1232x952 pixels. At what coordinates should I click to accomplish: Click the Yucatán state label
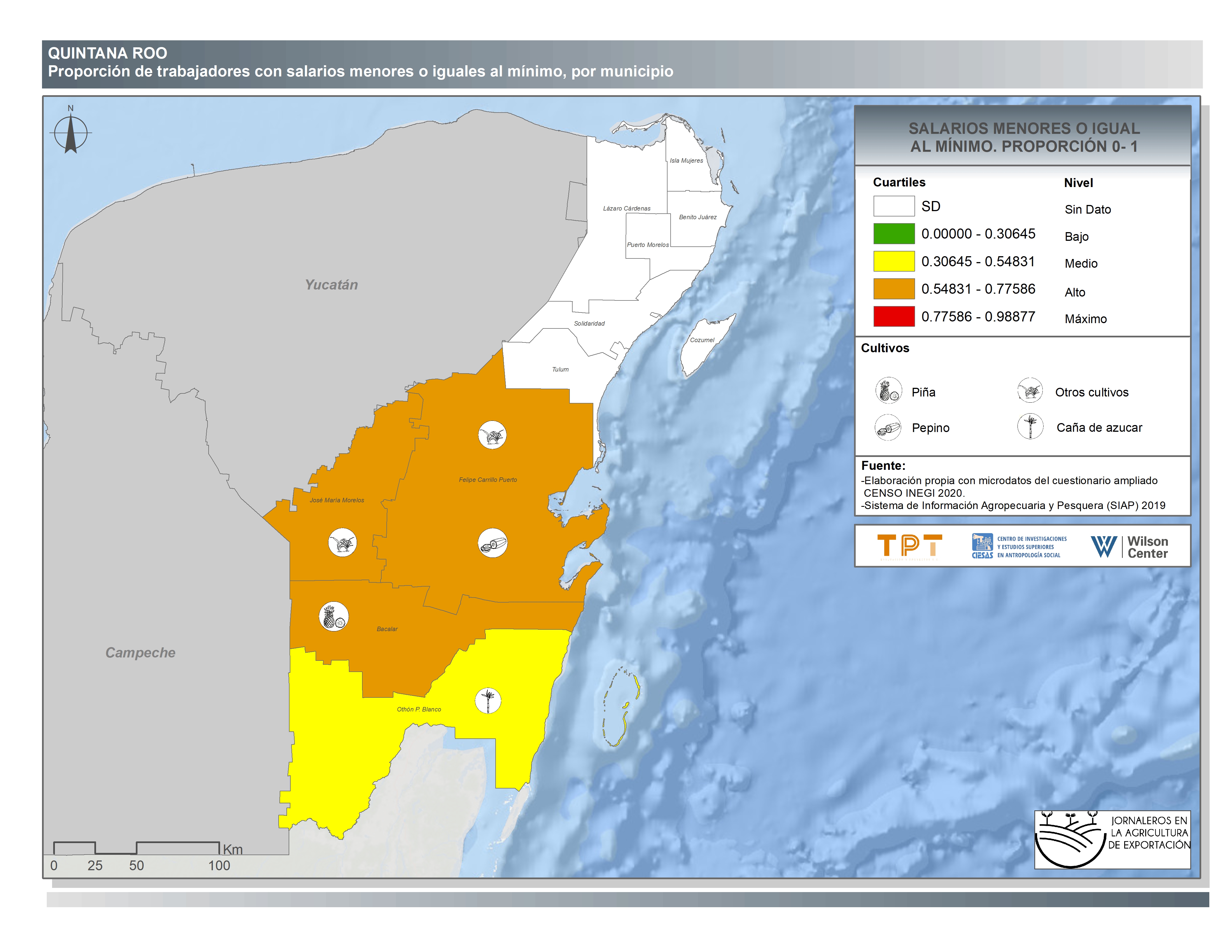point(331,285)
